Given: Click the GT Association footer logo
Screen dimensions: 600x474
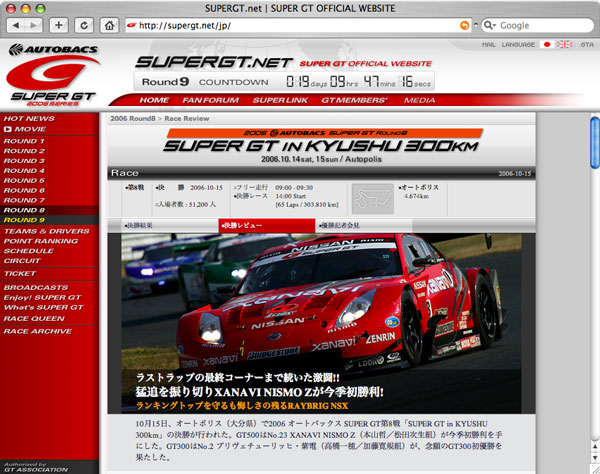Looking at the screenshot, I should coord(36,467).
